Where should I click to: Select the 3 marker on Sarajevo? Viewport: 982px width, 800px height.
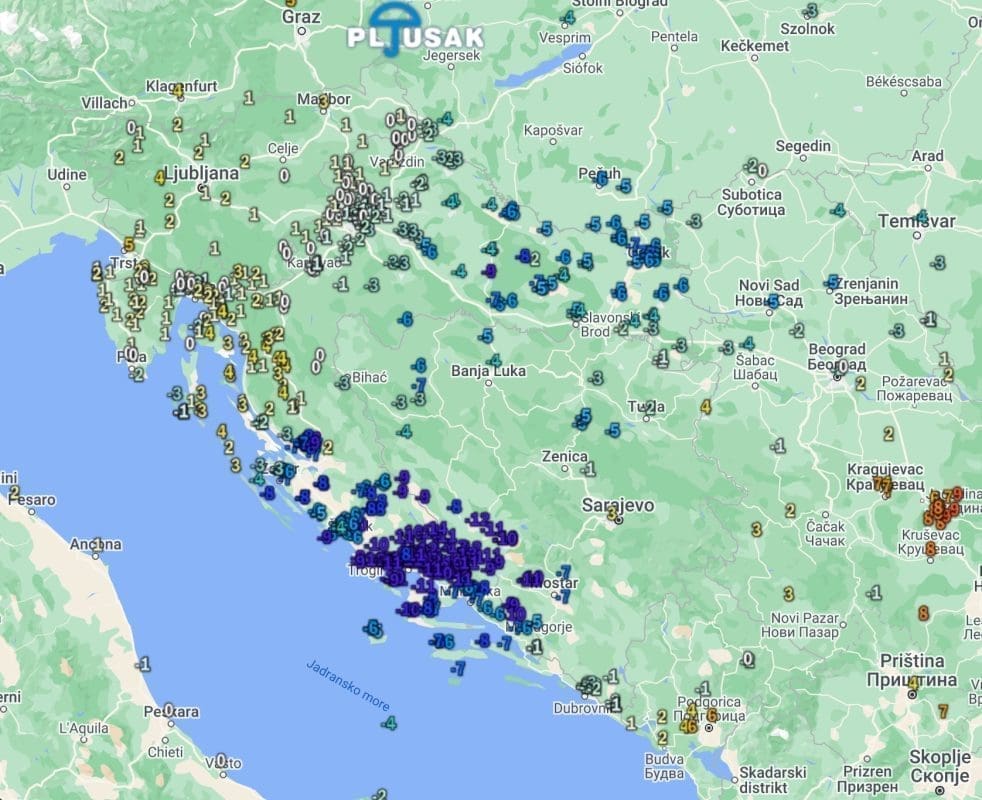(612, 513)
